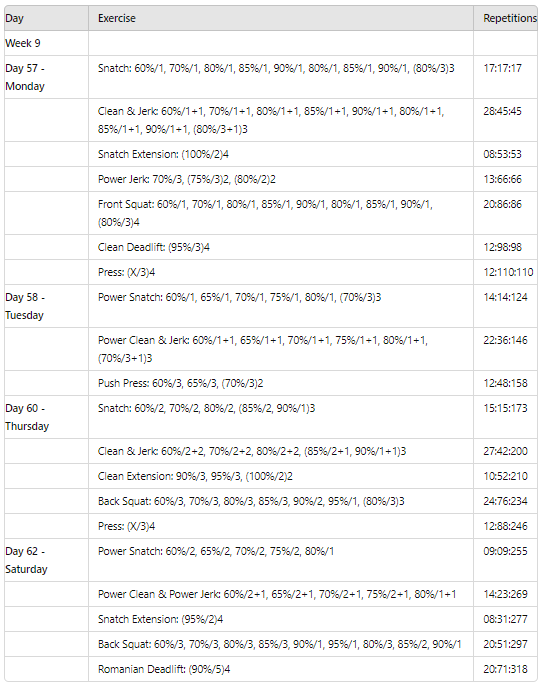The width and height of the screenshot is (545, 685).
Task: Select the Clean Deadlift (95%/3)4 cell
Action: pos(281,247)
